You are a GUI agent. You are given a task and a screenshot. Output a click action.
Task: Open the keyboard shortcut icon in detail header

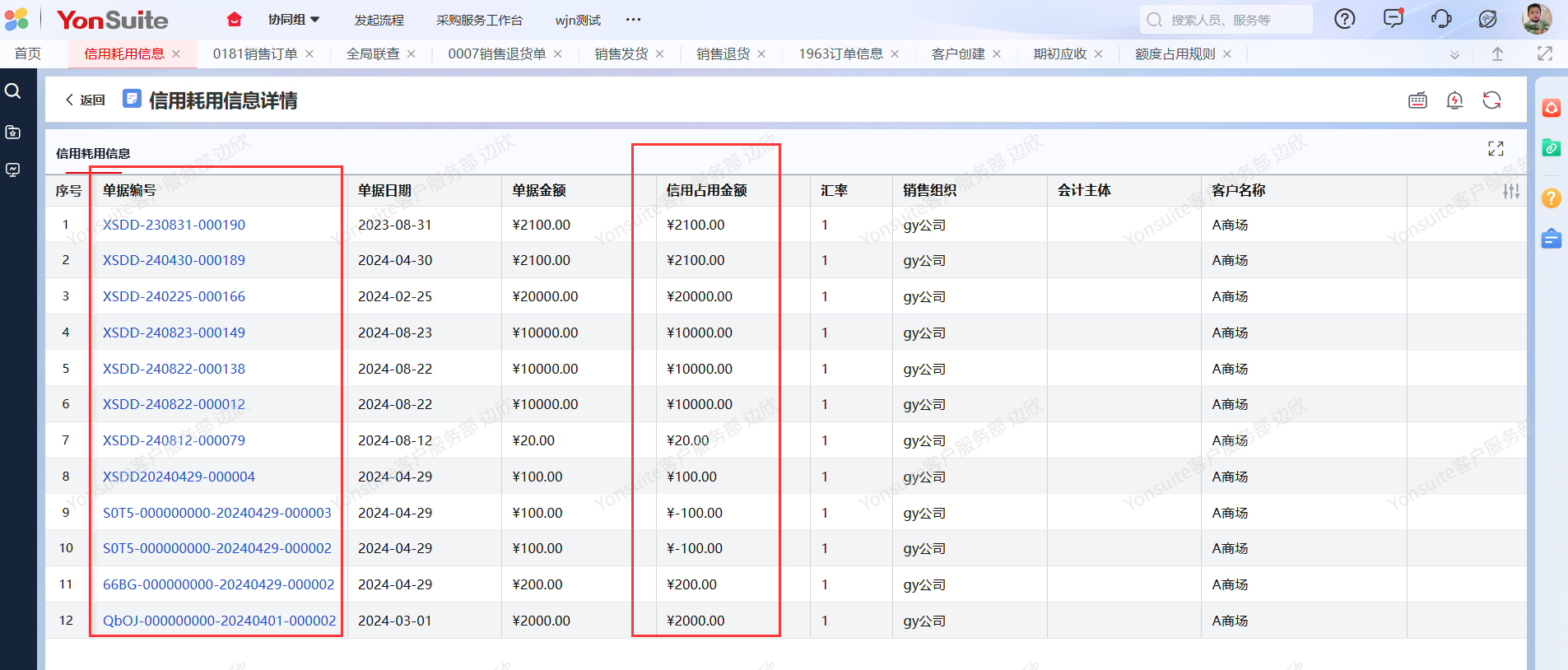pos(1417,100)
